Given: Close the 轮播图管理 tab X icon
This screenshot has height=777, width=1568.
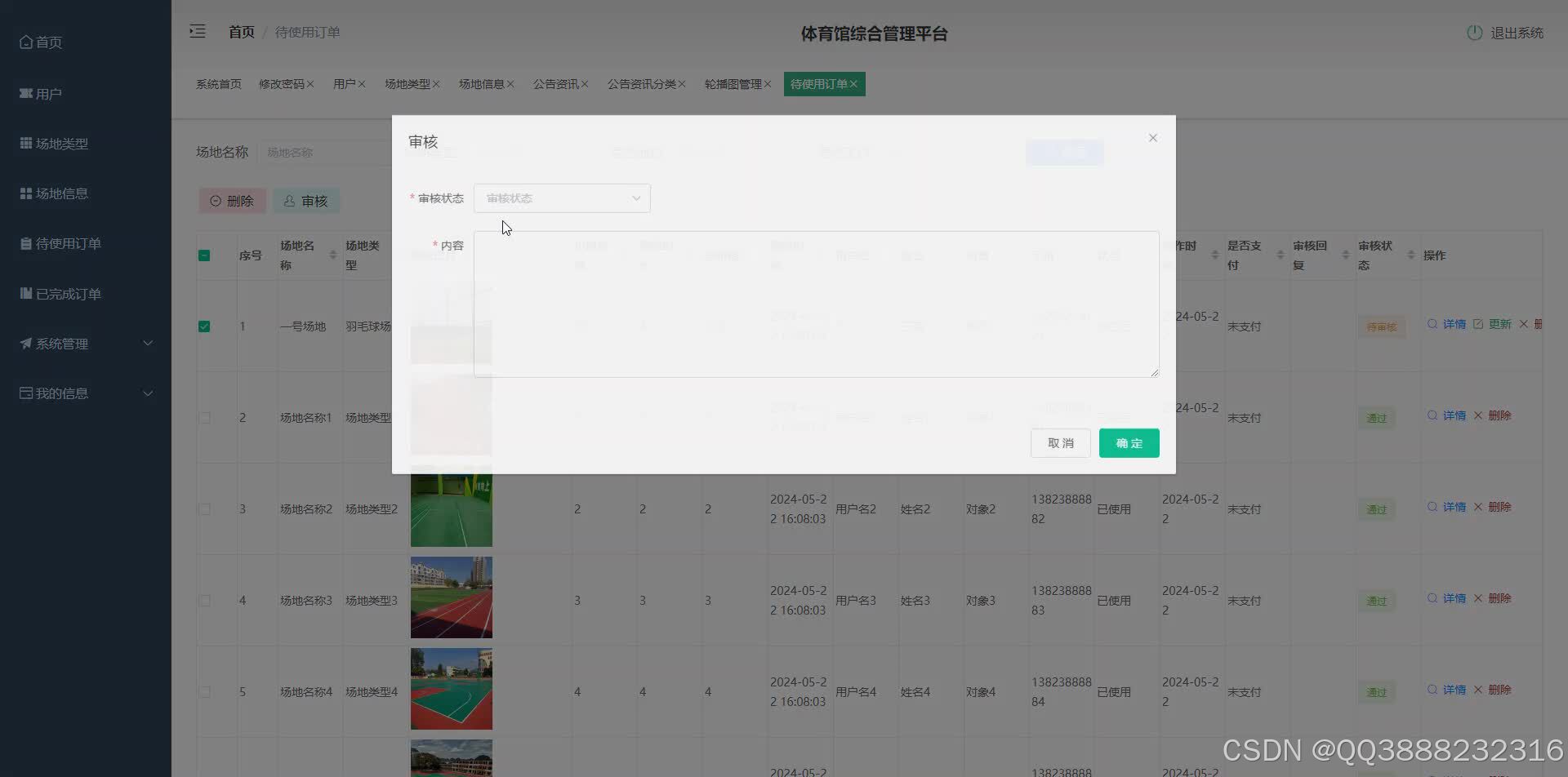Looking at the screenshot, I should click(x=768, y=84).
